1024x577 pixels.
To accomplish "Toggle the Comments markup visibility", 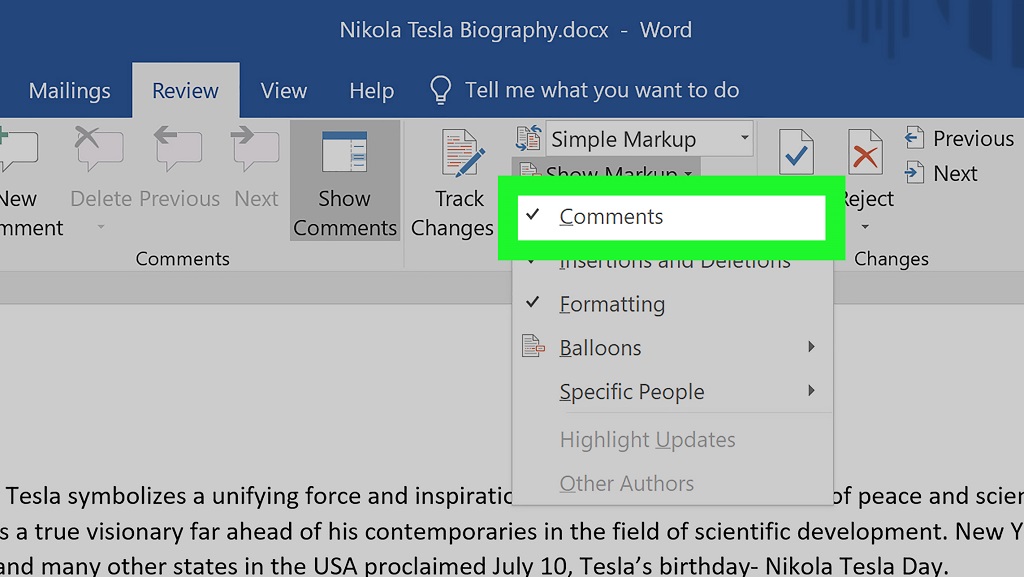I will pos(611,216).
